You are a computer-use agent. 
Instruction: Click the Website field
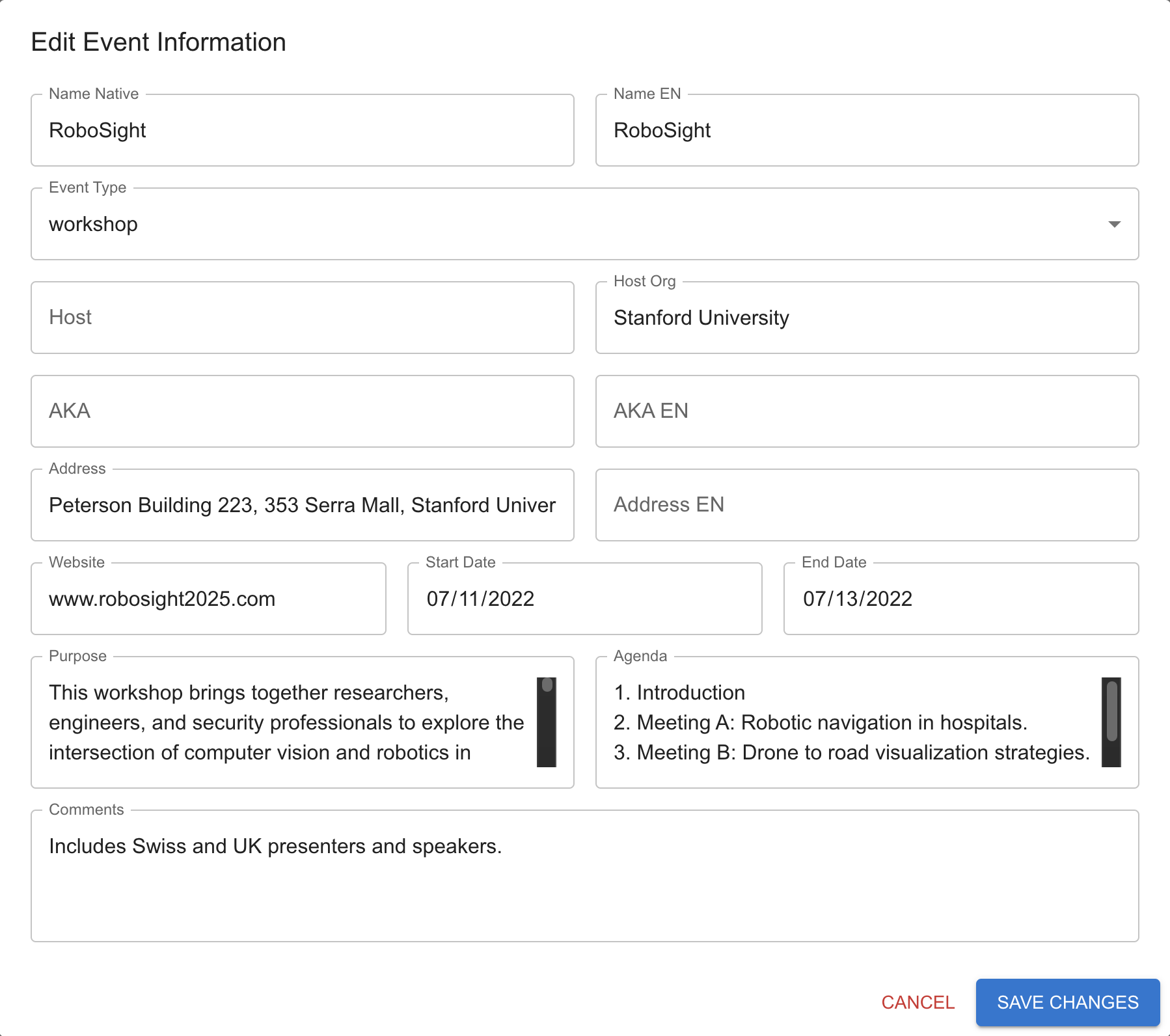point(208,599)
